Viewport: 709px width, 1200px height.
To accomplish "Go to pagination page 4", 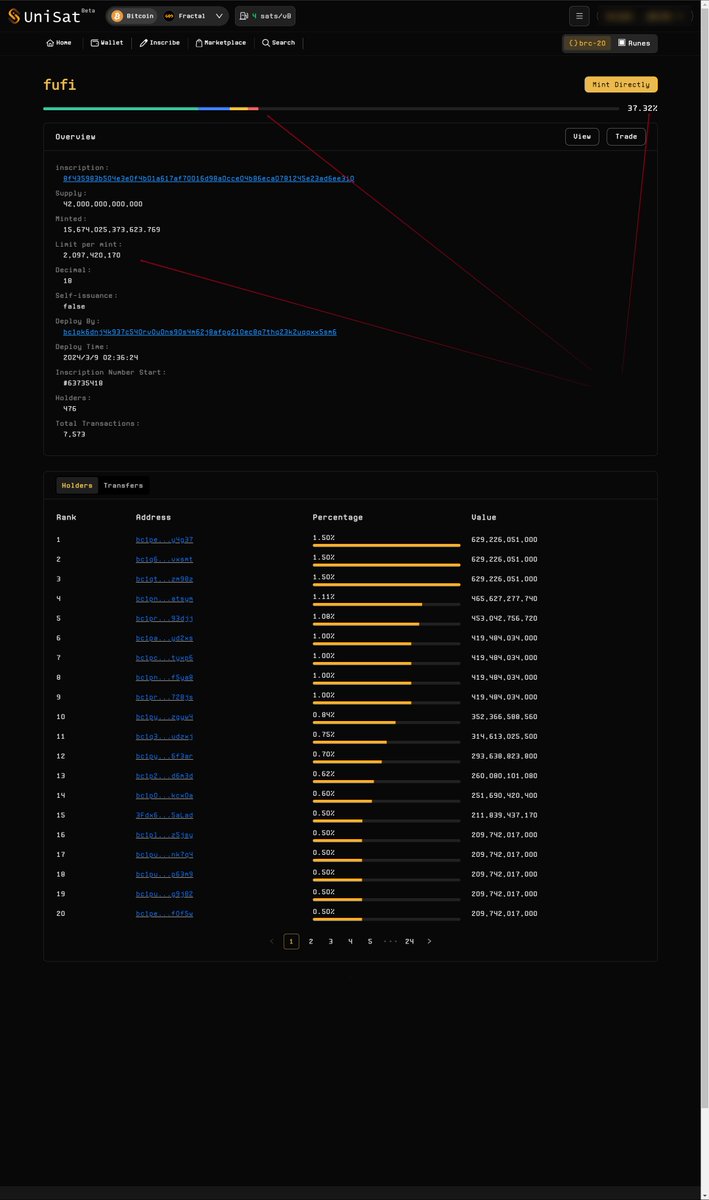I will coord(350,941).
